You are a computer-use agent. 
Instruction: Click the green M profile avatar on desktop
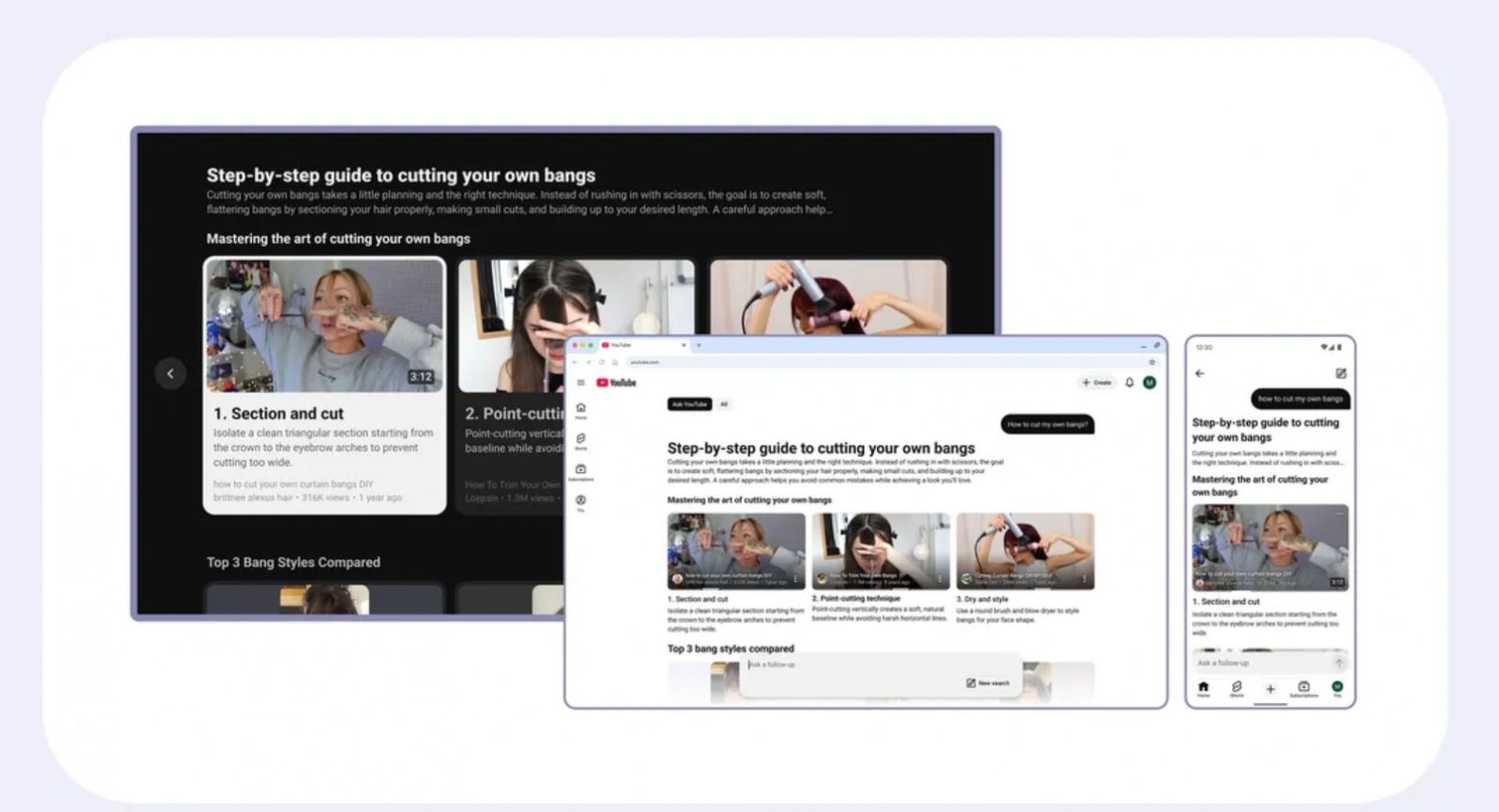pos(1150,383)
